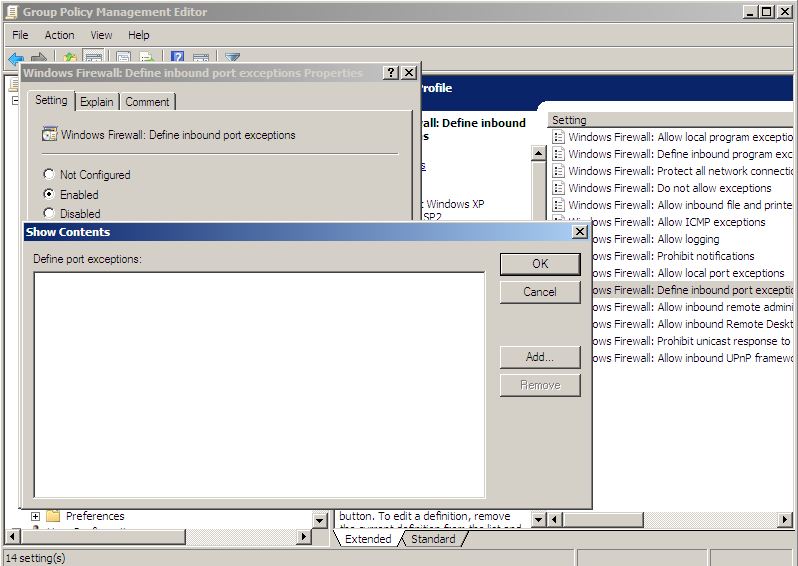Click the Export List toolbar icon
The width and height of the screenshot is (798, 566).
pyautogui.click(x=147, y=58)
